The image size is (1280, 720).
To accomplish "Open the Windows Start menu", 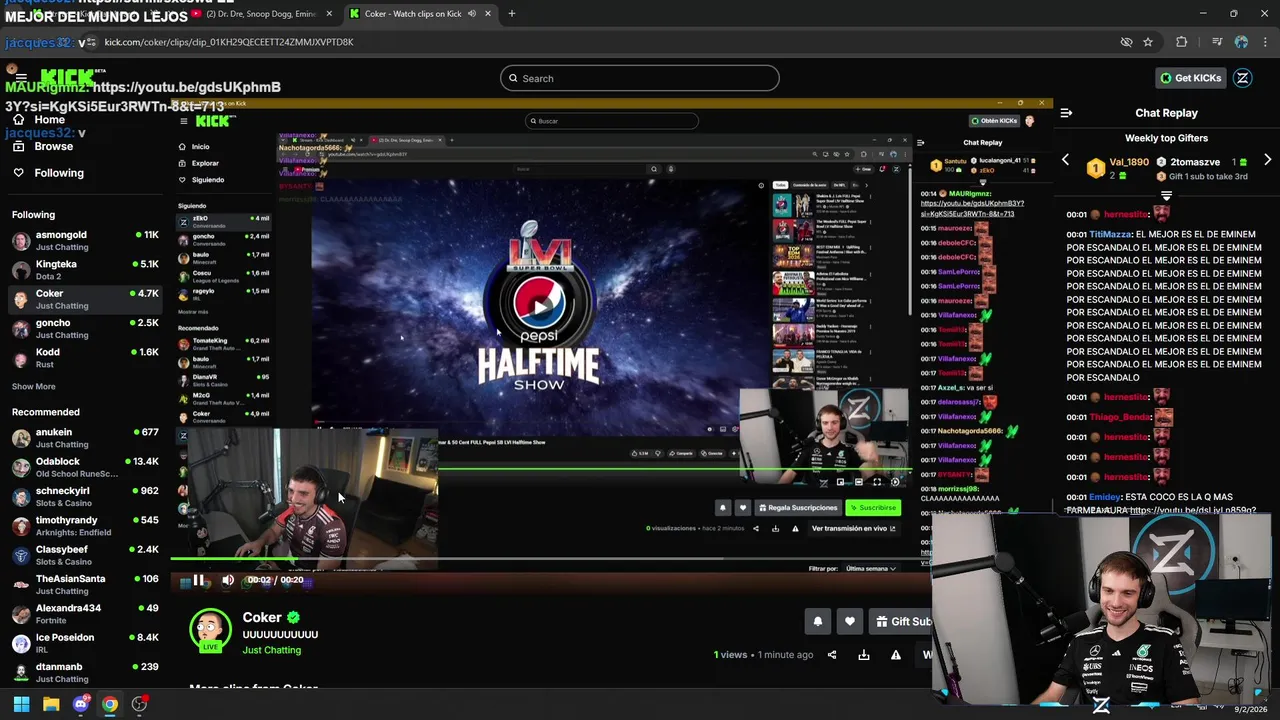I will pyautogui.click(x=21, y=704).
